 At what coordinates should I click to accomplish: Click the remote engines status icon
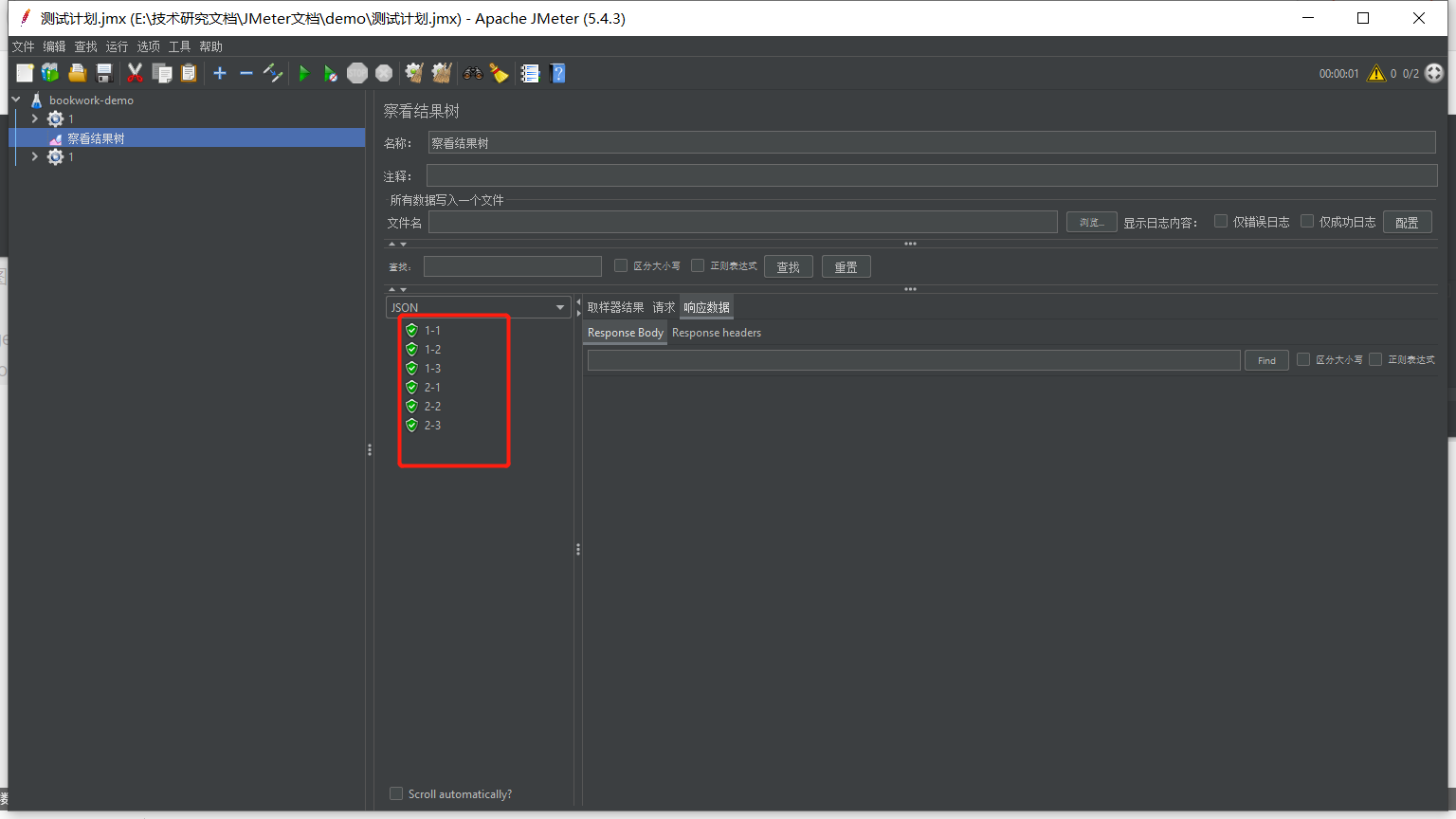[x=1434, y=73]
